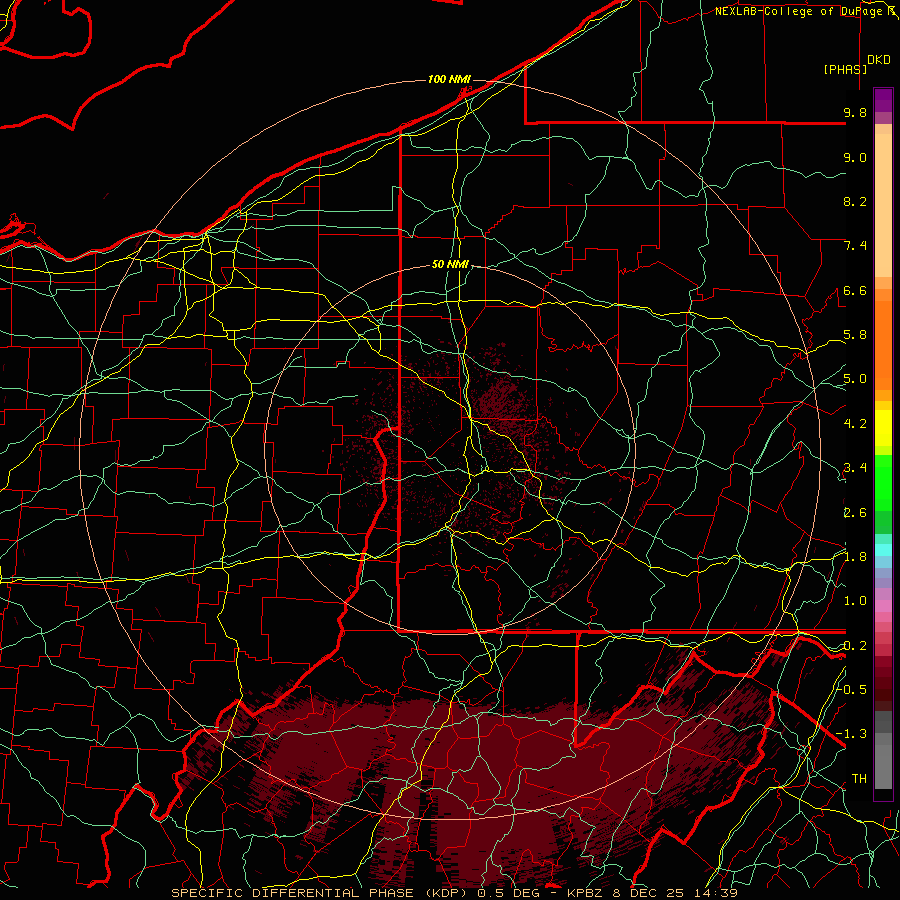900x900 pixels.
Task: Pick the dark red segment of the color bar
Action: [x=883, y=683]
